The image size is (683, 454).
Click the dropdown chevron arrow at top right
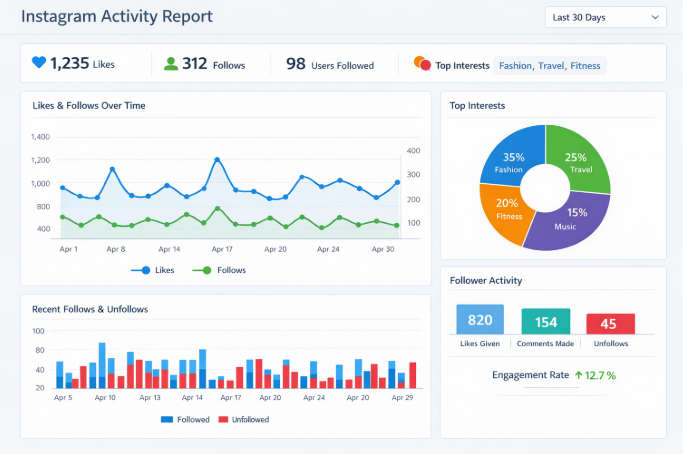click(x=655, y=17)
